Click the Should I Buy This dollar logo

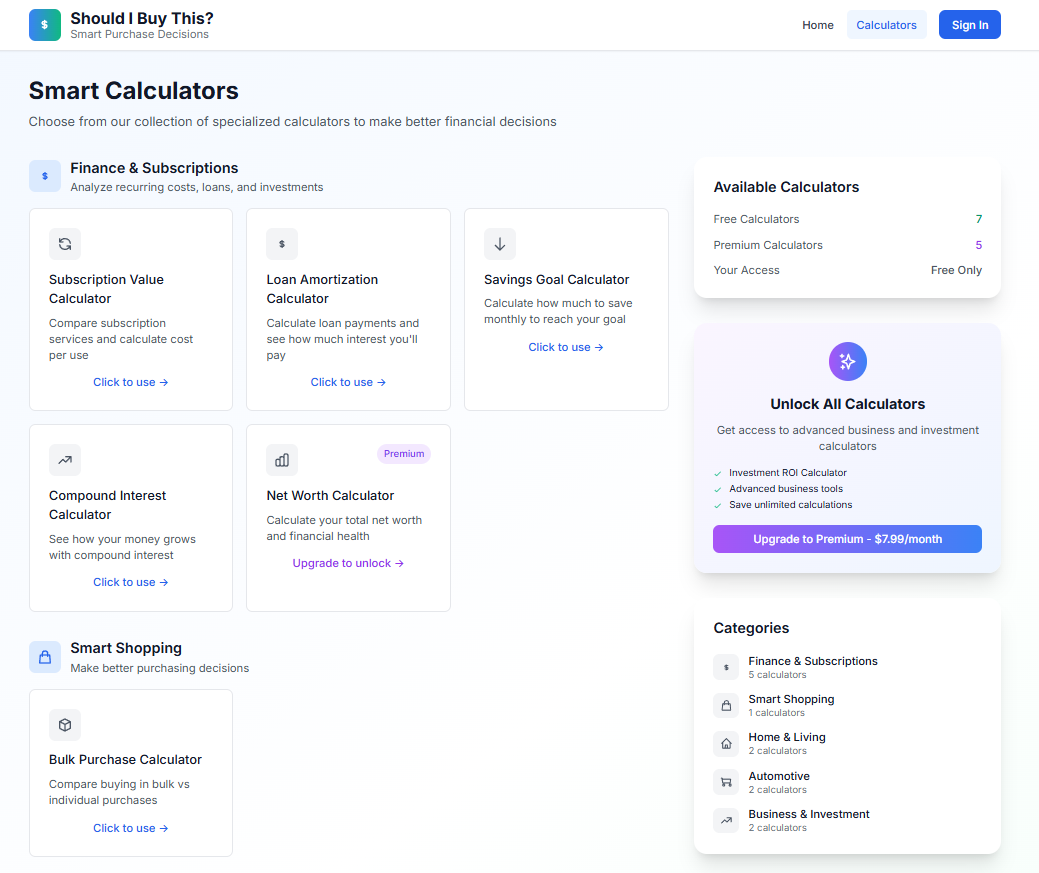(x=44, y=25)
